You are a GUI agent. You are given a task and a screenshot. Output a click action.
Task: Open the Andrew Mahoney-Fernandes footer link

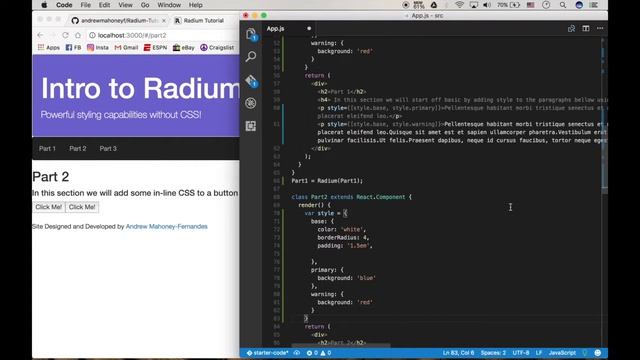167,227
